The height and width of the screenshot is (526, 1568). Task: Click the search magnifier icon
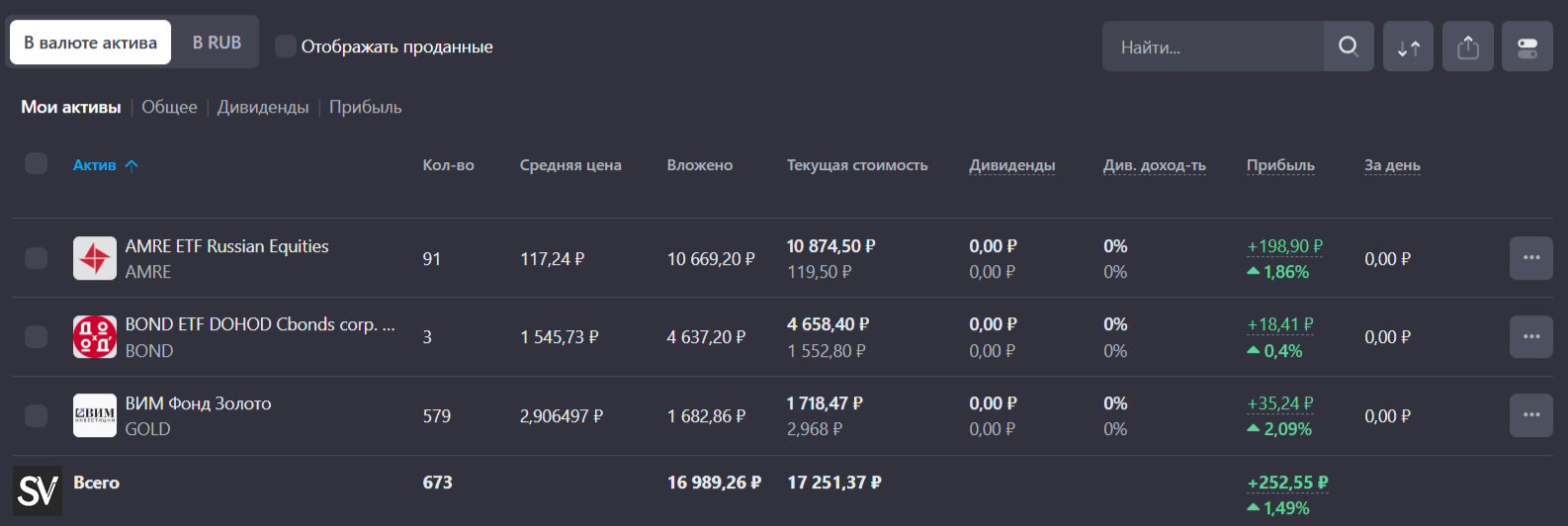pyautogui.click(x=1348, y=46)
